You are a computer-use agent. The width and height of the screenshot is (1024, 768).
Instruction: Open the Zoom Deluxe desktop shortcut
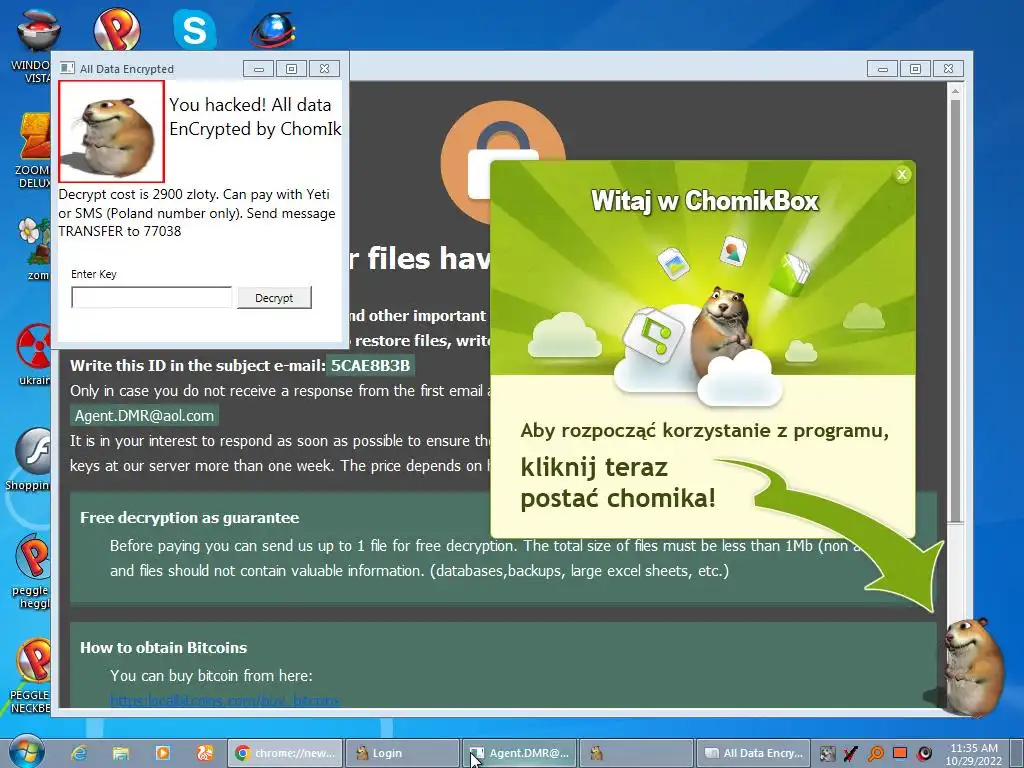(33, 150)
